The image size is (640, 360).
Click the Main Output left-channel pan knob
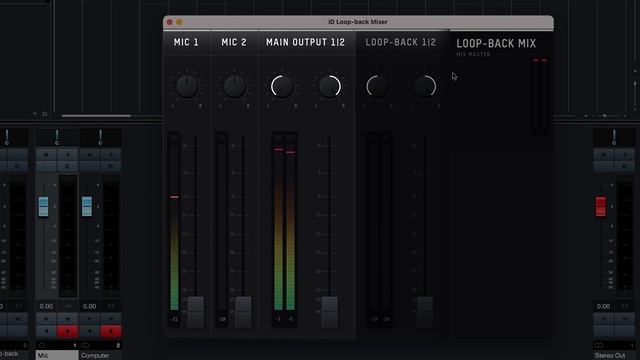282,86
